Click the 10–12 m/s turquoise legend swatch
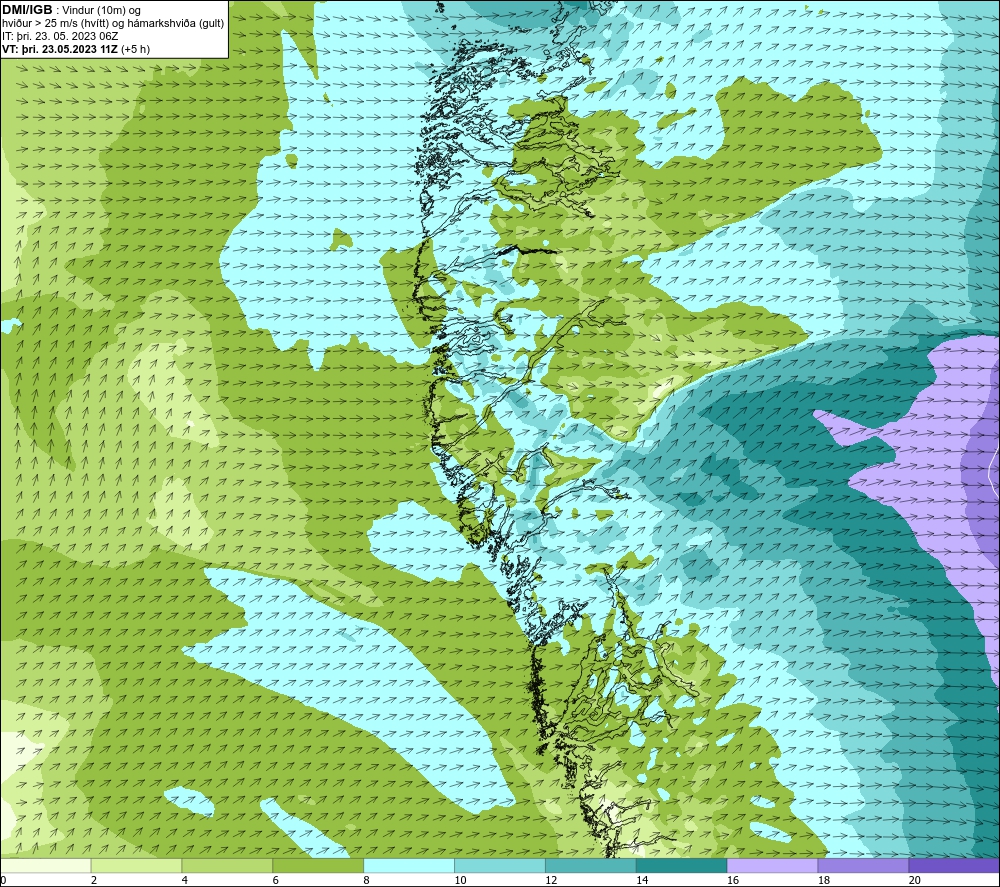The image size is (1000, 887). tap(499, 865)
